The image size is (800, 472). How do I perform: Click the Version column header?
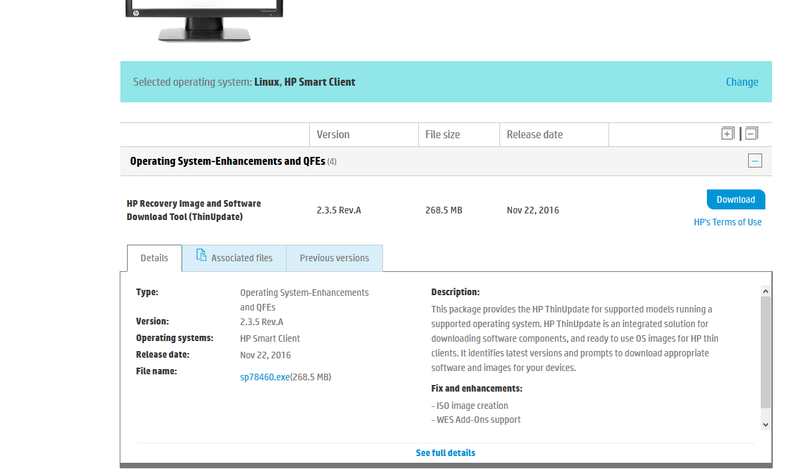click(x=333, y=134)
